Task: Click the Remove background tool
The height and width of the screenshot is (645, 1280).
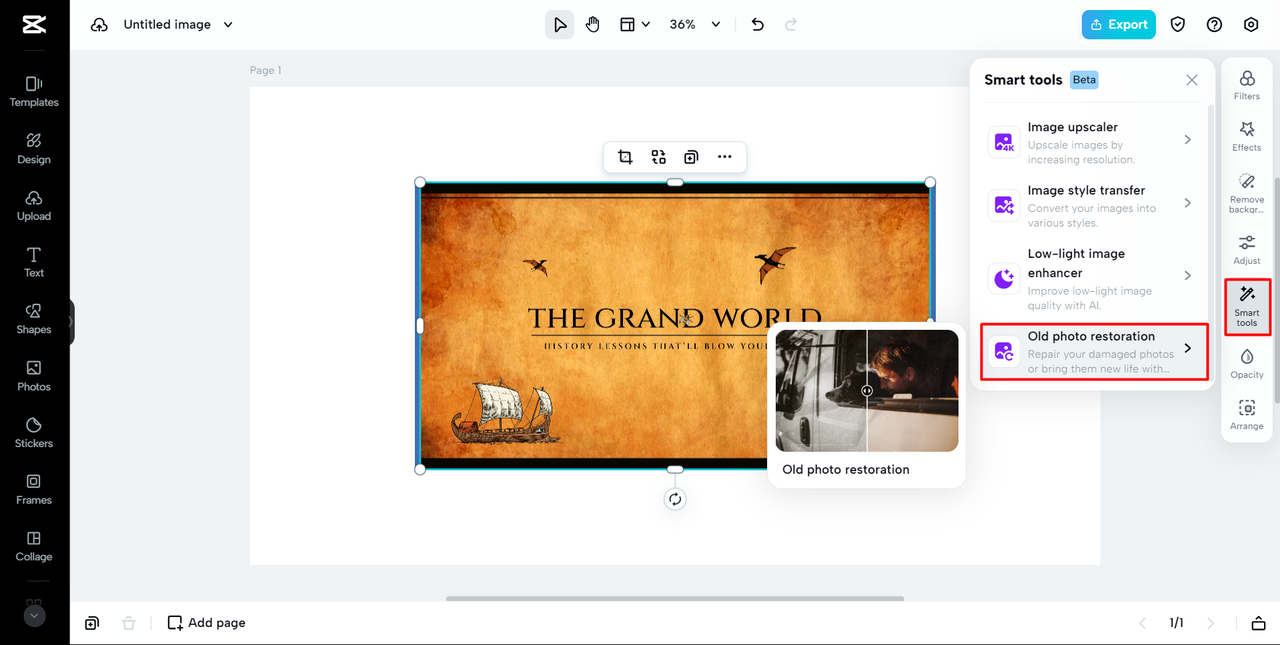Action: point(1246,192)
